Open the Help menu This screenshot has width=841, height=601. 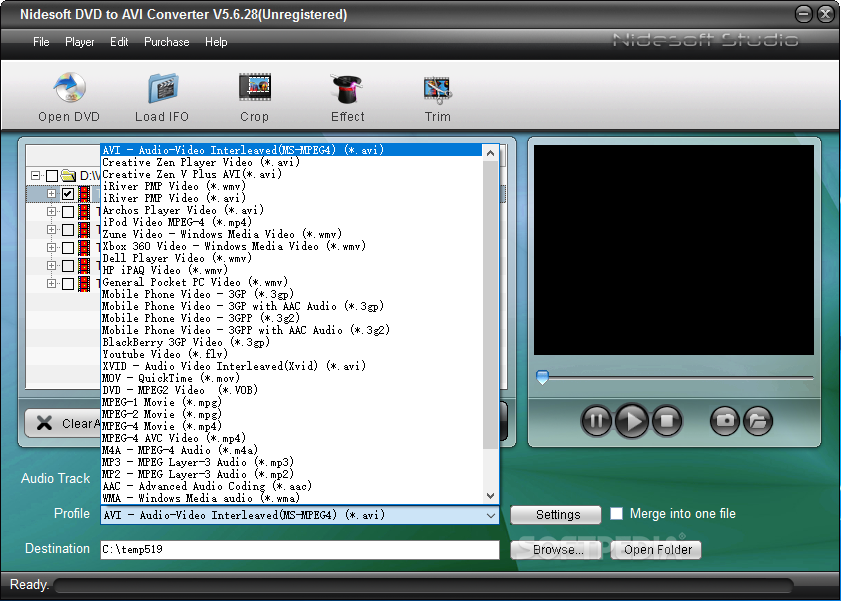click(216, 42)
